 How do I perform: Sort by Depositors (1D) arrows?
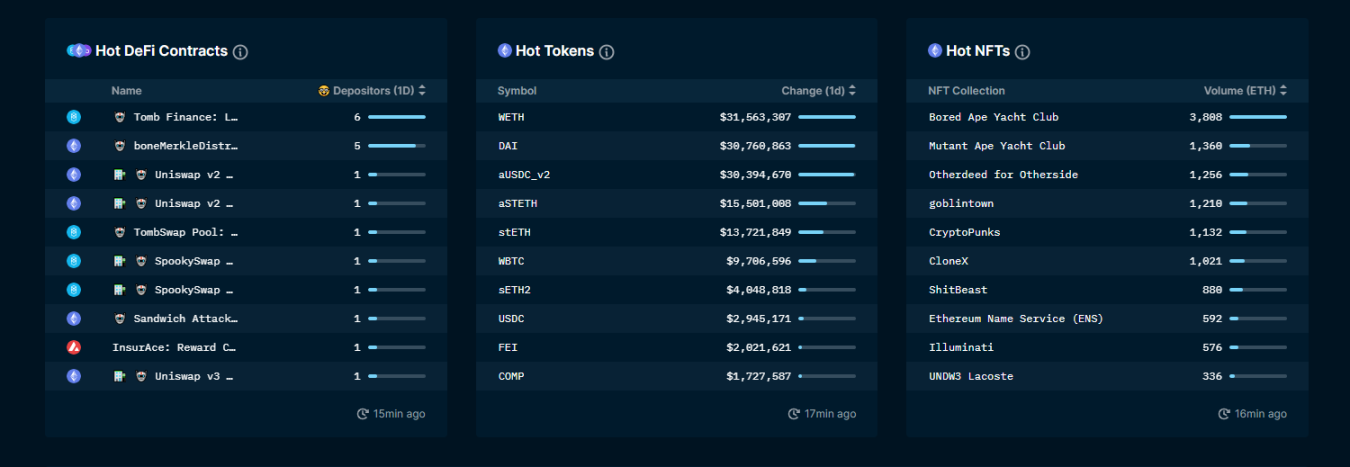pos(422,91)
